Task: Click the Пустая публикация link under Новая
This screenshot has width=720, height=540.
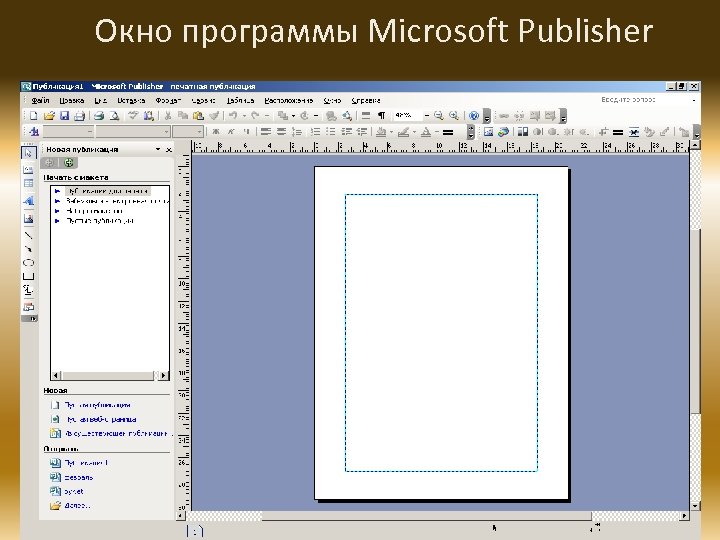Action: (97, 405)
